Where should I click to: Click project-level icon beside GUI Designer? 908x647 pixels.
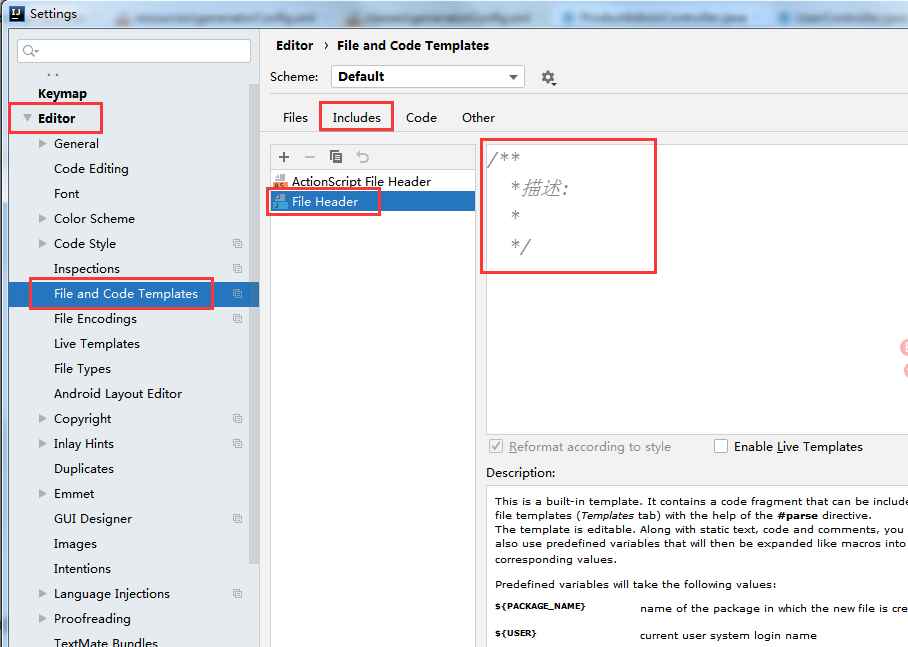(x=237, y=519)
